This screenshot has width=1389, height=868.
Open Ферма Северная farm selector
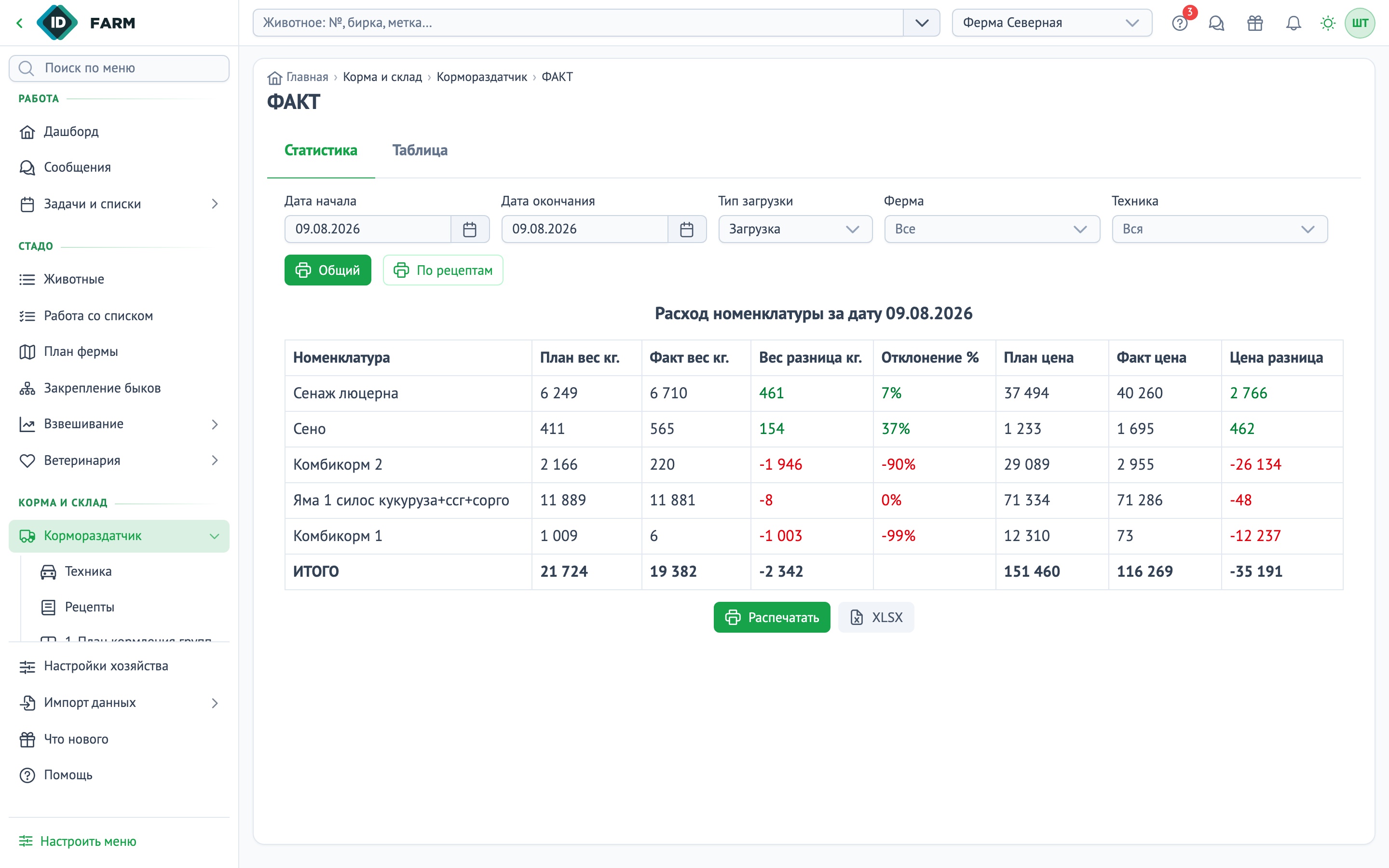coord(1051,23)
